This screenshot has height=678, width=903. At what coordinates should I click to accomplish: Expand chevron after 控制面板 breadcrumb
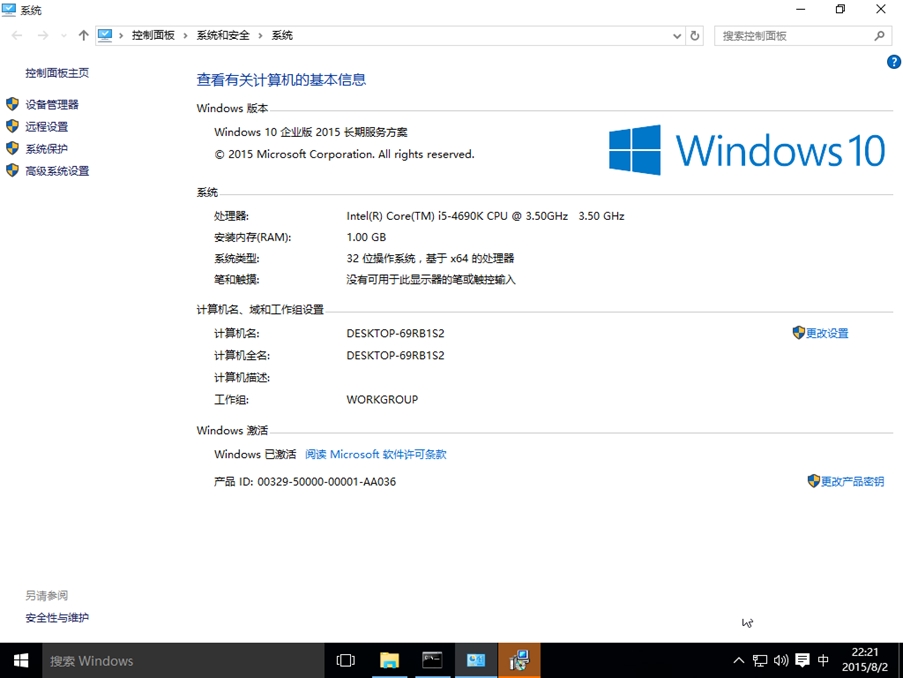pyautogui.click(x=185, y=36)
